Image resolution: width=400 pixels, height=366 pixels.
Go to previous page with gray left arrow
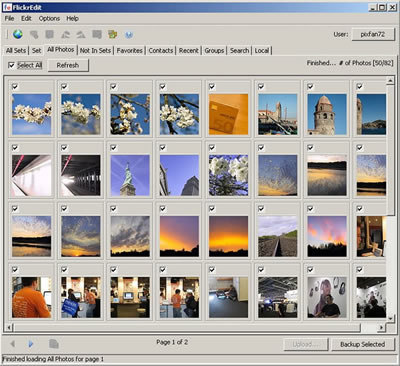tap(13, 343)
